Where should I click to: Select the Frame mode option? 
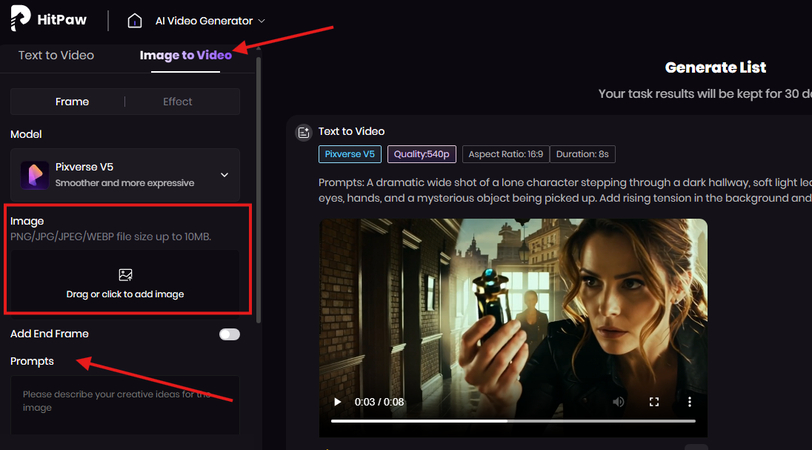click(72, 102)
